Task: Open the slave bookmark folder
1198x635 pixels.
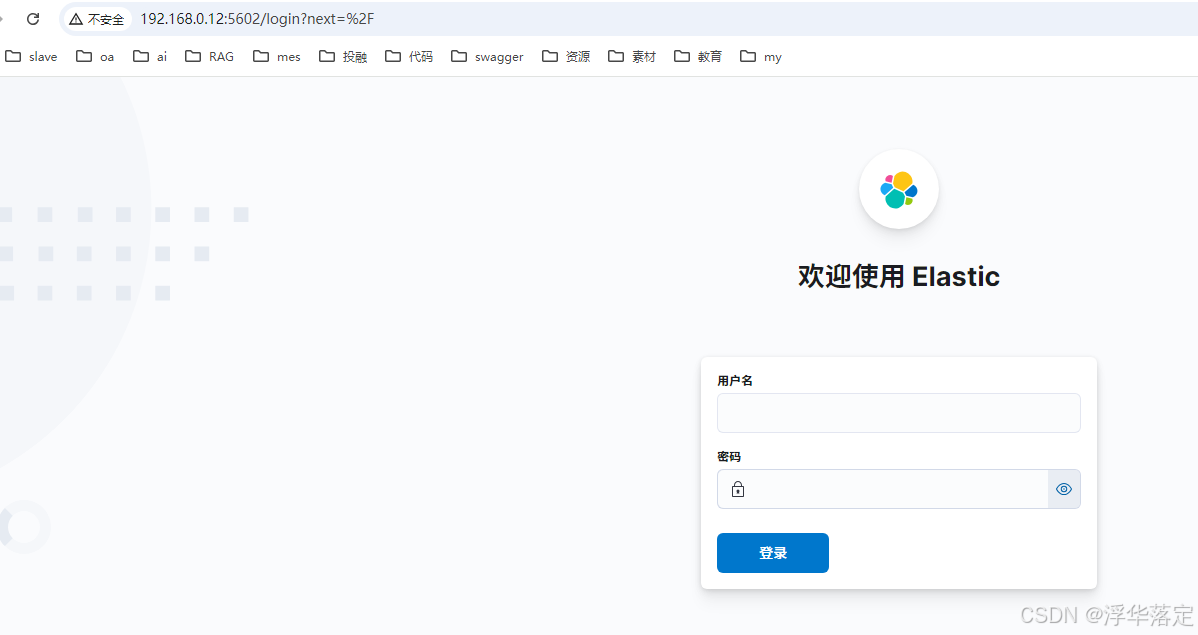Action: pos(31,57)
